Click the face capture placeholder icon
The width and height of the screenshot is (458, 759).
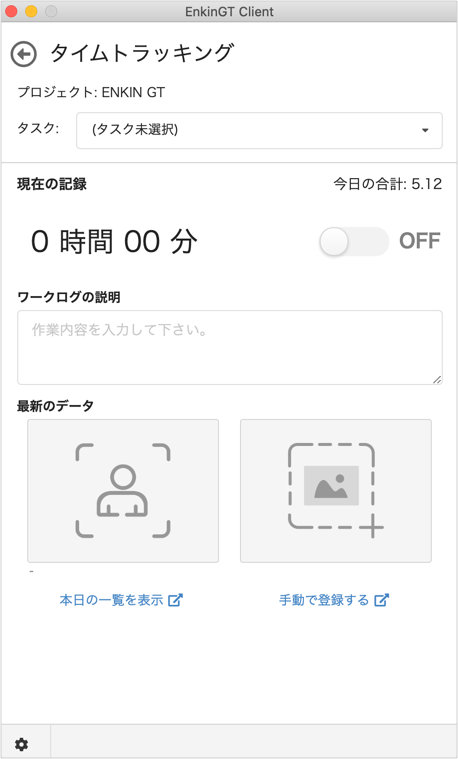122,490
